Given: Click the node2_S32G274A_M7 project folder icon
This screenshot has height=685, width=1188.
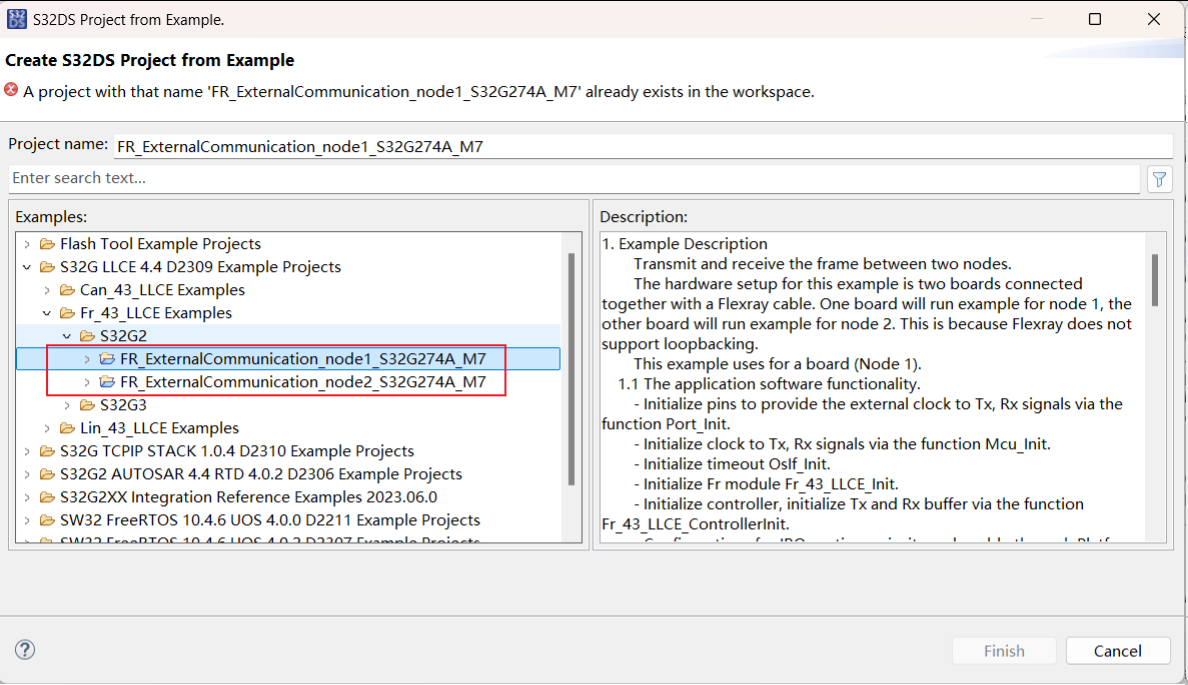Looking at the screenshot, I should 108,382.
